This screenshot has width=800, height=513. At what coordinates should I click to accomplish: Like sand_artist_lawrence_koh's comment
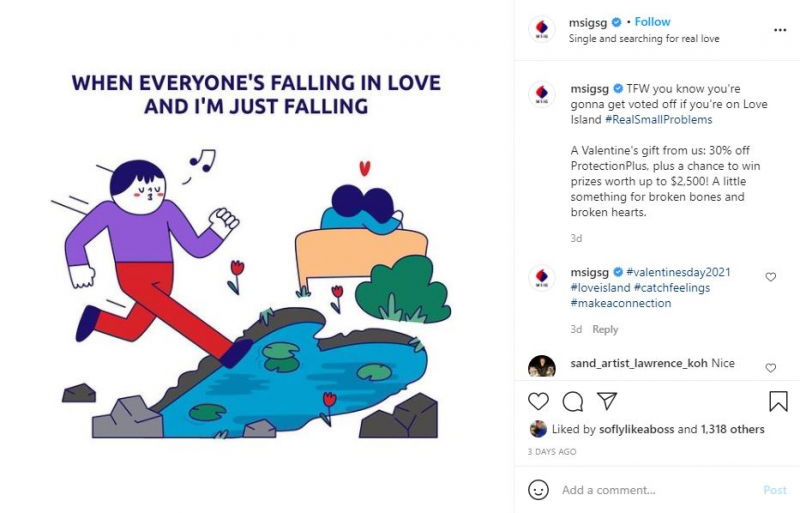[x=770, y=368]
